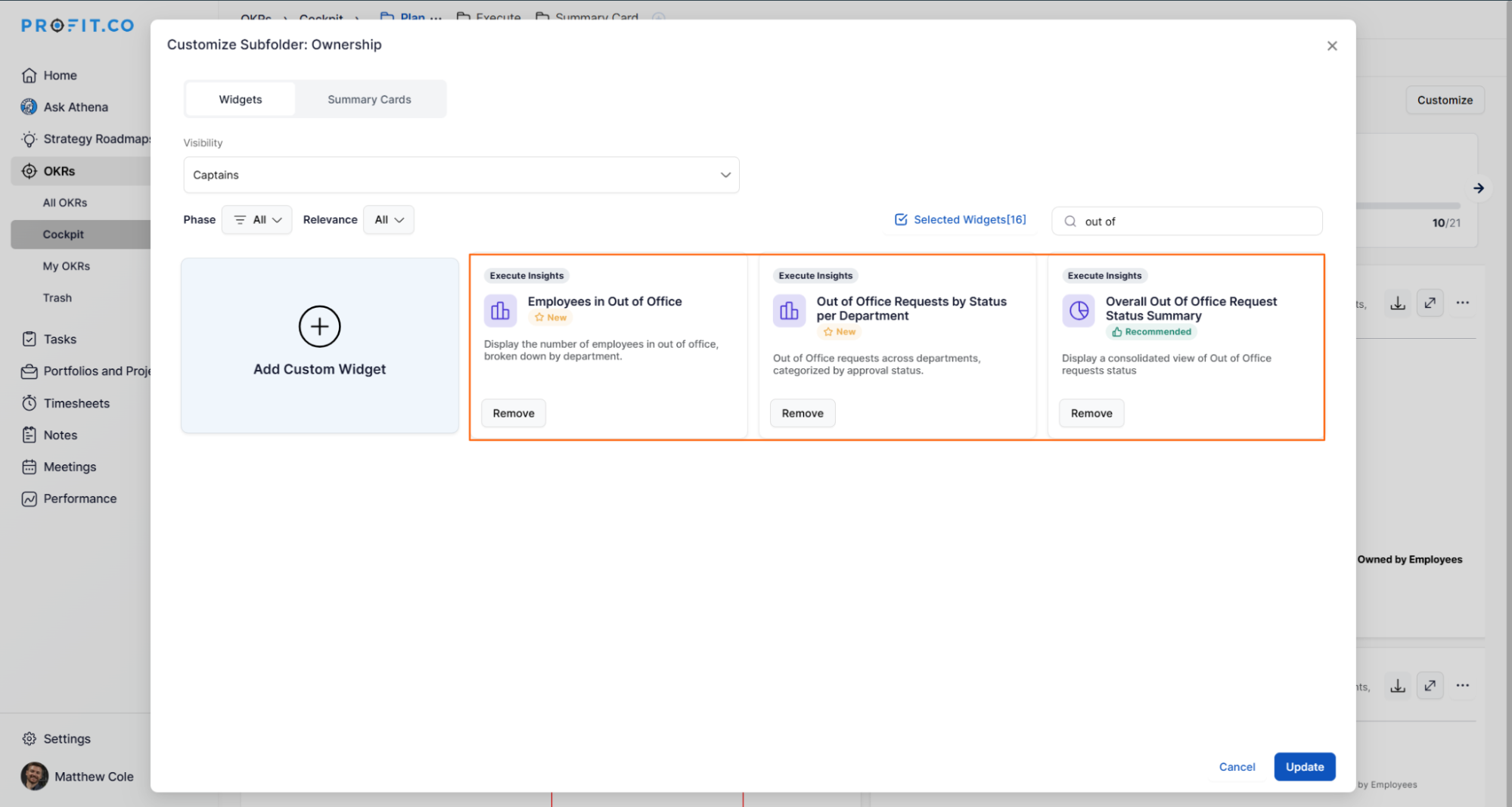Click the plus icon for Add Custom Widget
The image size is (1512, 807).
tap(319, 327)
